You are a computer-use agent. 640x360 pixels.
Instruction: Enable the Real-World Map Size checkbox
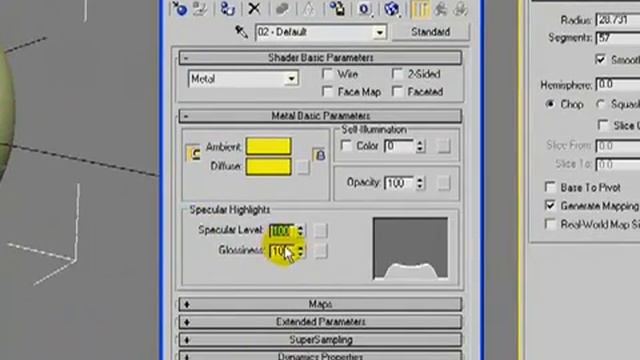(550, 224)
